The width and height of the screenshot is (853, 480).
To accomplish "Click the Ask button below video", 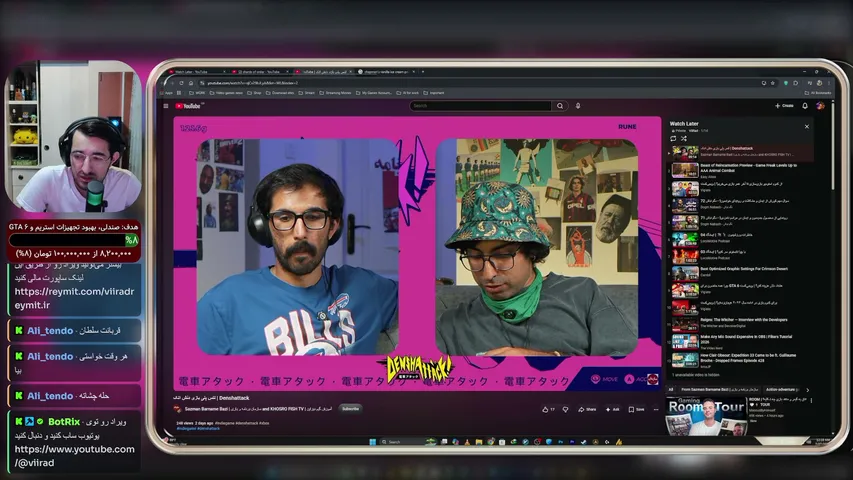I will point(612,409).
